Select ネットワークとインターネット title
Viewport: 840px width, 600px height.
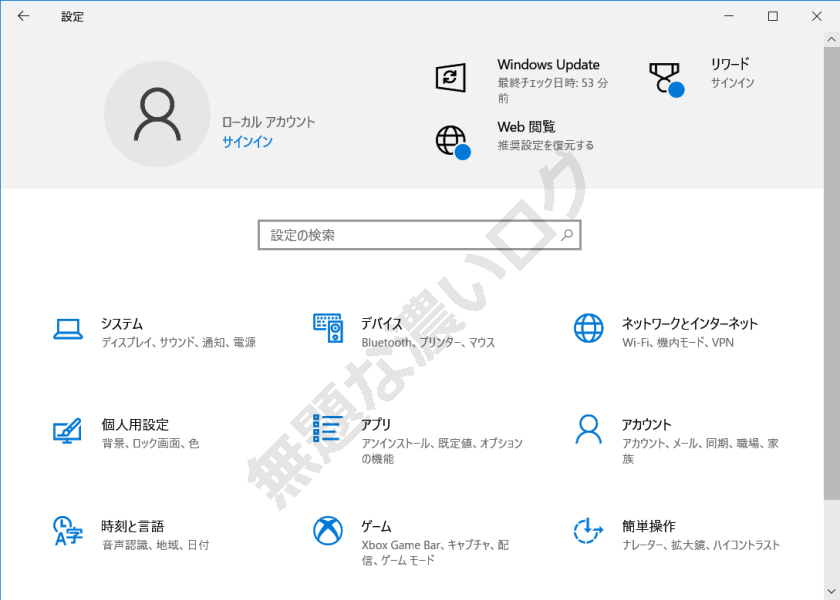click(x=689, y=324)
